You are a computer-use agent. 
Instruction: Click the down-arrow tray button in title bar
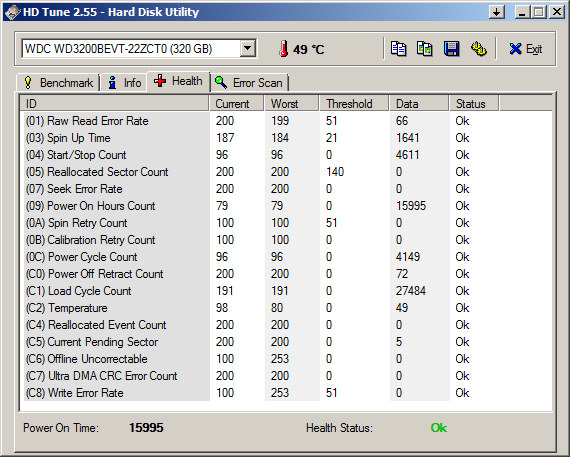pyautogui.click(x=497, y=12)
